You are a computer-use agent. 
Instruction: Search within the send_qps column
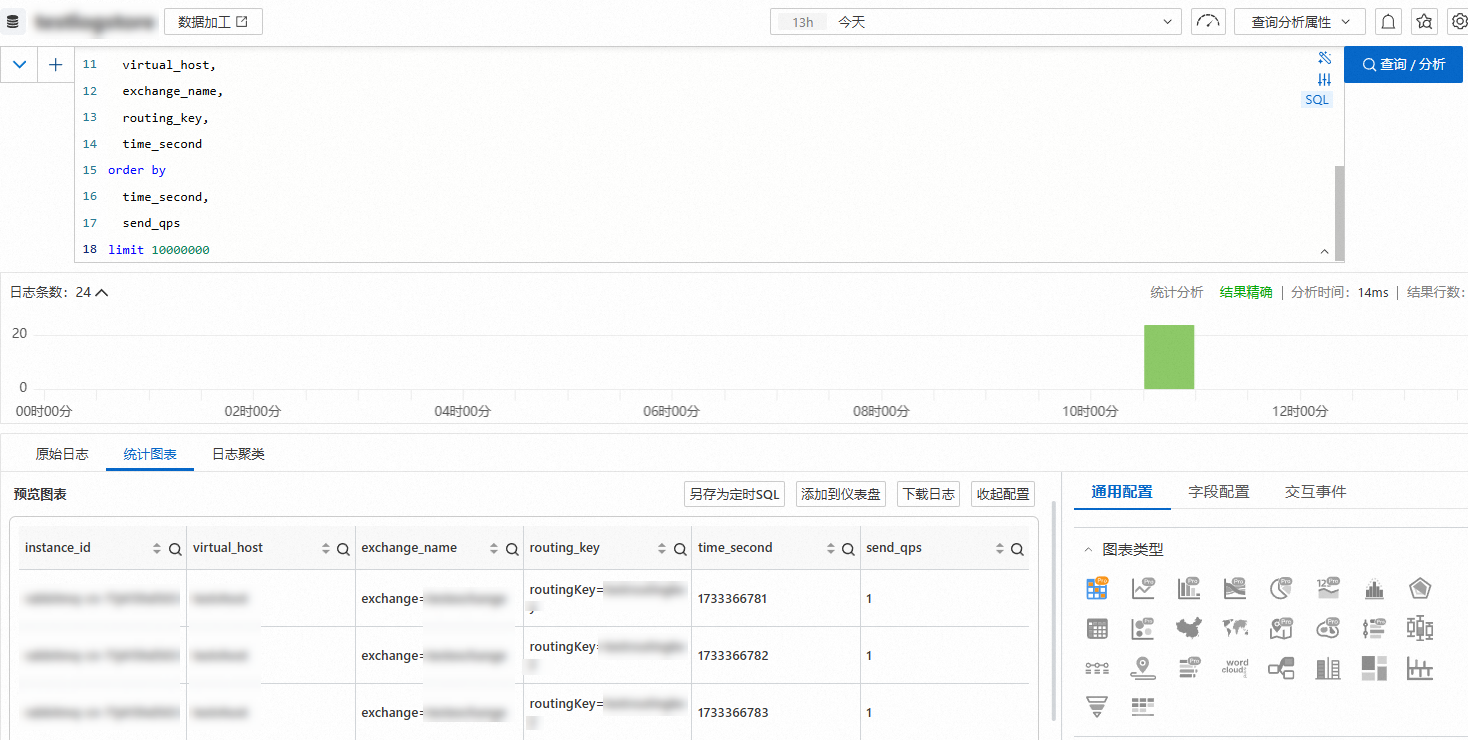(x=1017, y=549)
